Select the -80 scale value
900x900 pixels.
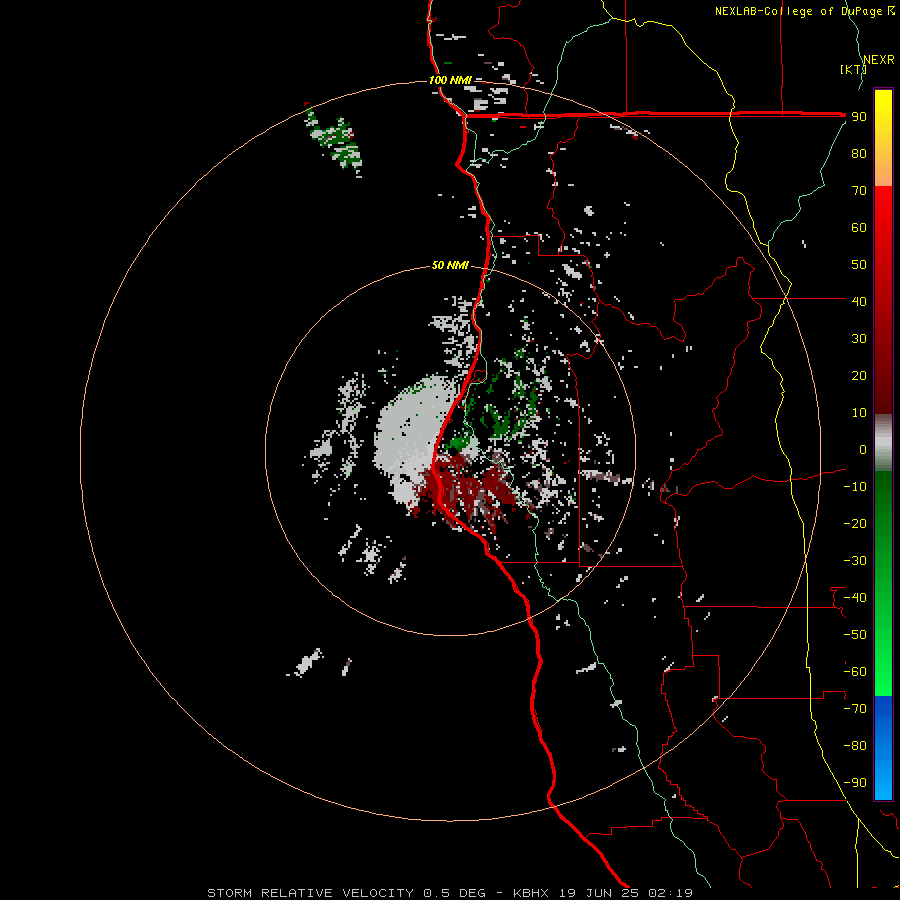[855, 746]
